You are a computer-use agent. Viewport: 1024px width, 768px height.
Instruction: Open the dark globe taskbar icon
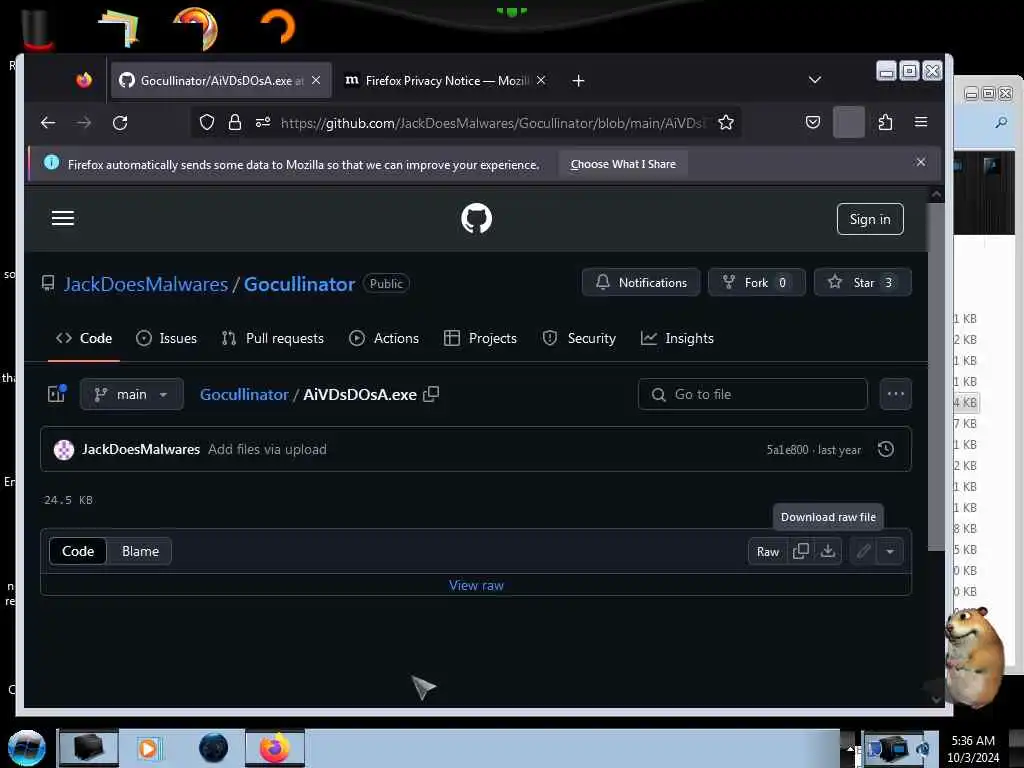tap(213, 748)
